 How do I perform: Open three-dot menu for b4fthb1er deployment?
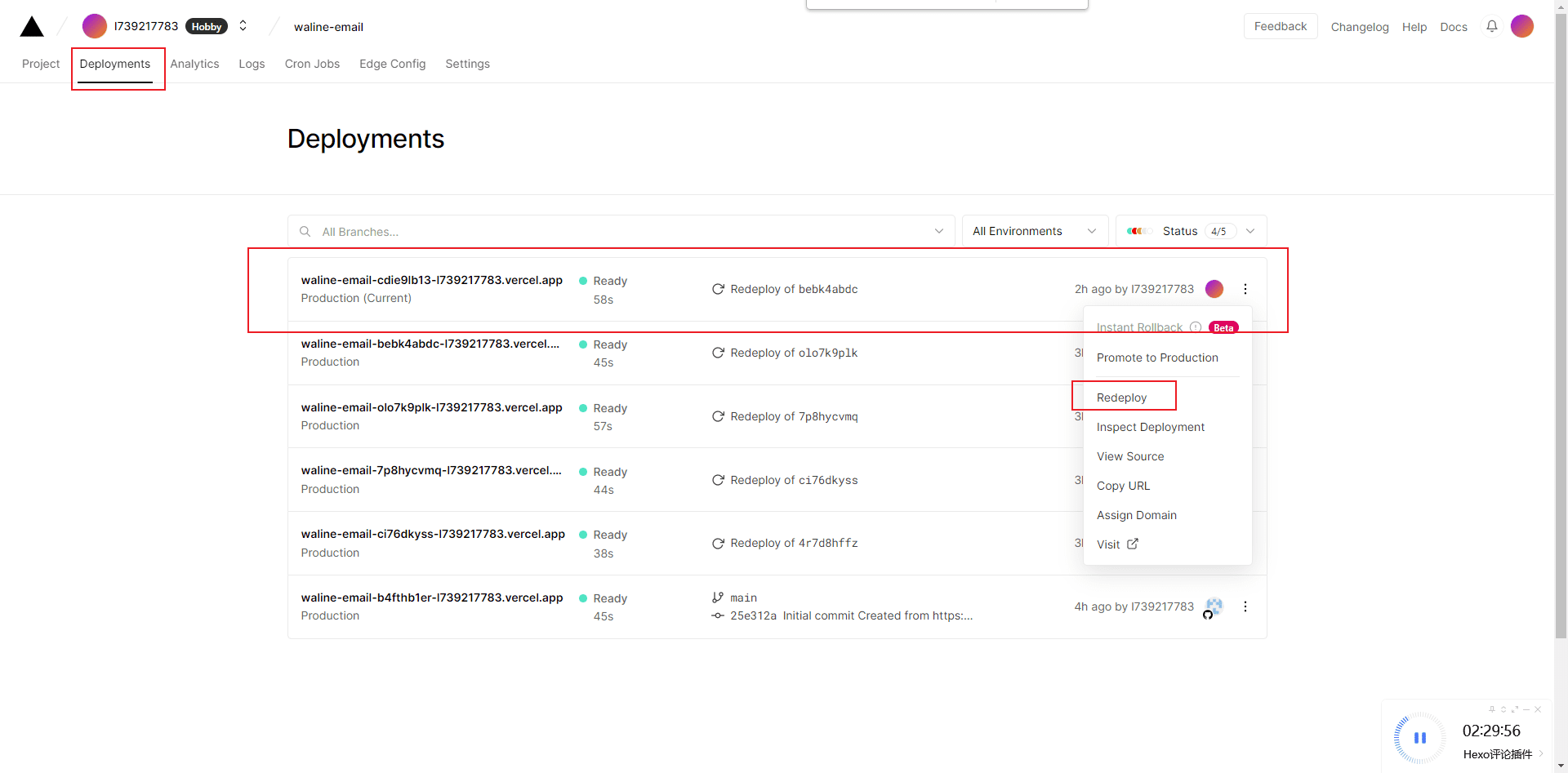click(x=1245, y=606)
